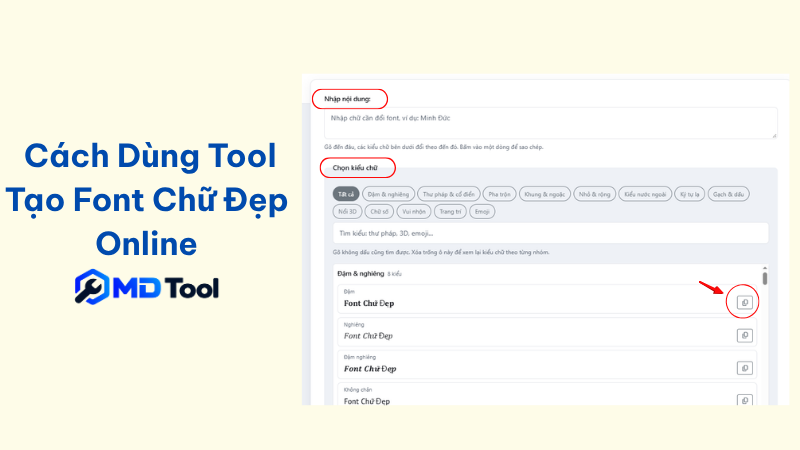Select the Pha trộn category chip
Screen dimensions: 800x450
pyautogui.click(x=499, y=194)
